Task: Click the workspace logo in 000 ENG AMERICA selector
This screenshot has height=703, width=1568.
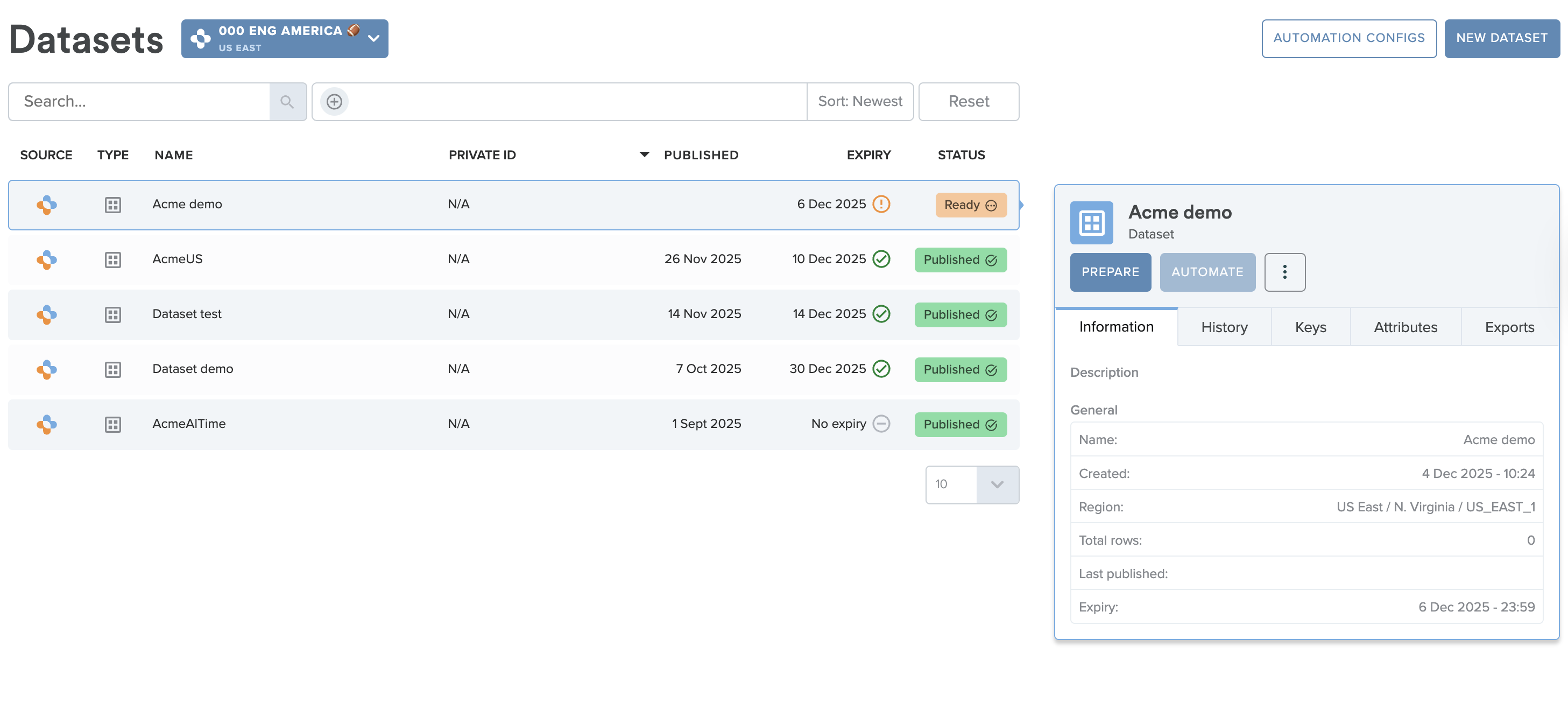Action: point(200,39)
